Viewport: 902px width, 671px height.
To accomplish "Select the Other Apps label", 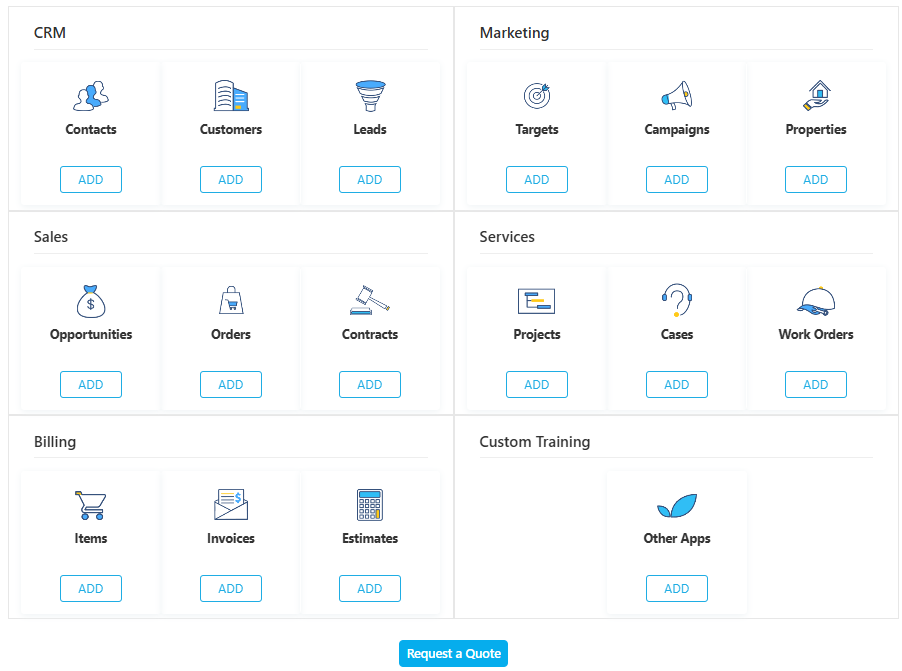I will 676,539.
